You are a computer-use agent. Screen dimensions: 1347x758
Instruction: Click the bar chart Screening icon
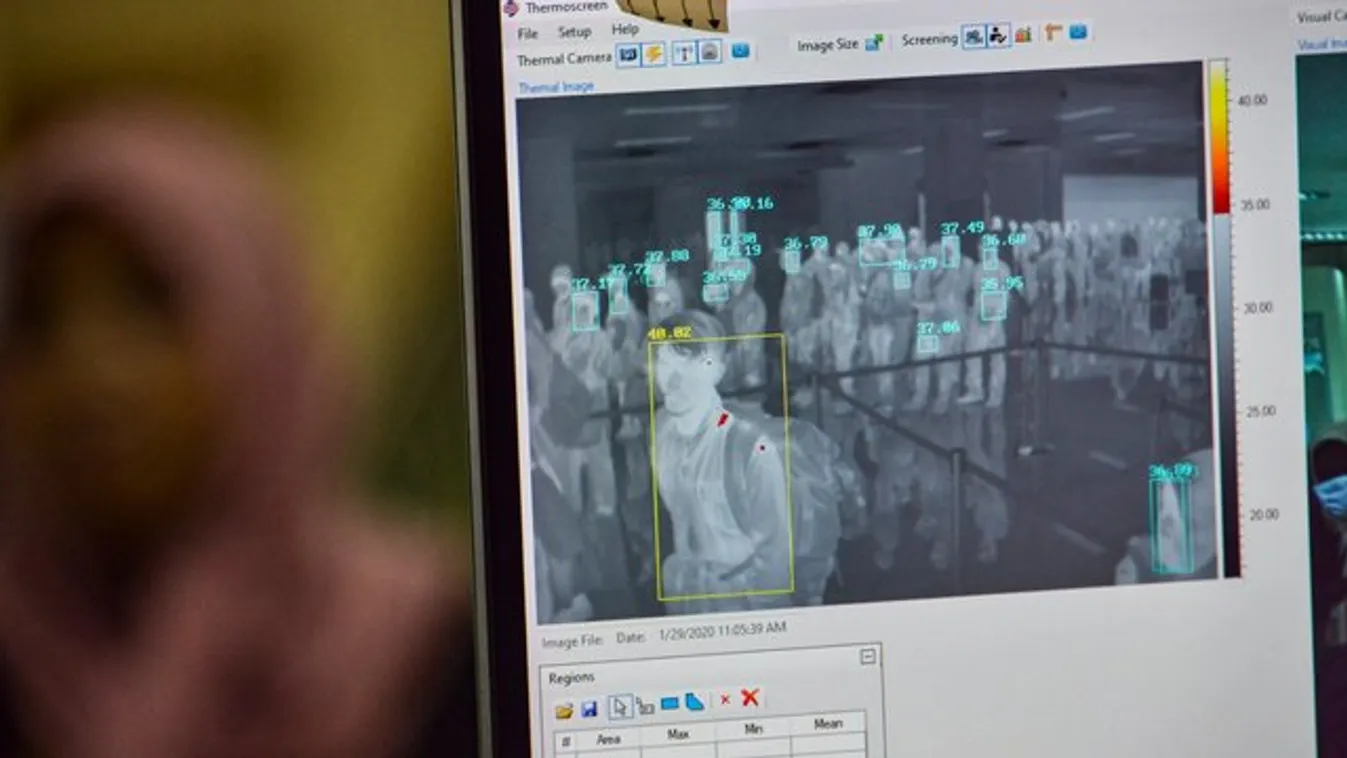pyautogui.click(x=1023, y=35)
